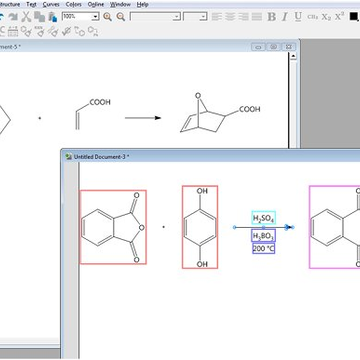This screenshot has height=360, width=360.
Task: Click the Copy icon in the toolbar
Action: [x=40, y=17]
